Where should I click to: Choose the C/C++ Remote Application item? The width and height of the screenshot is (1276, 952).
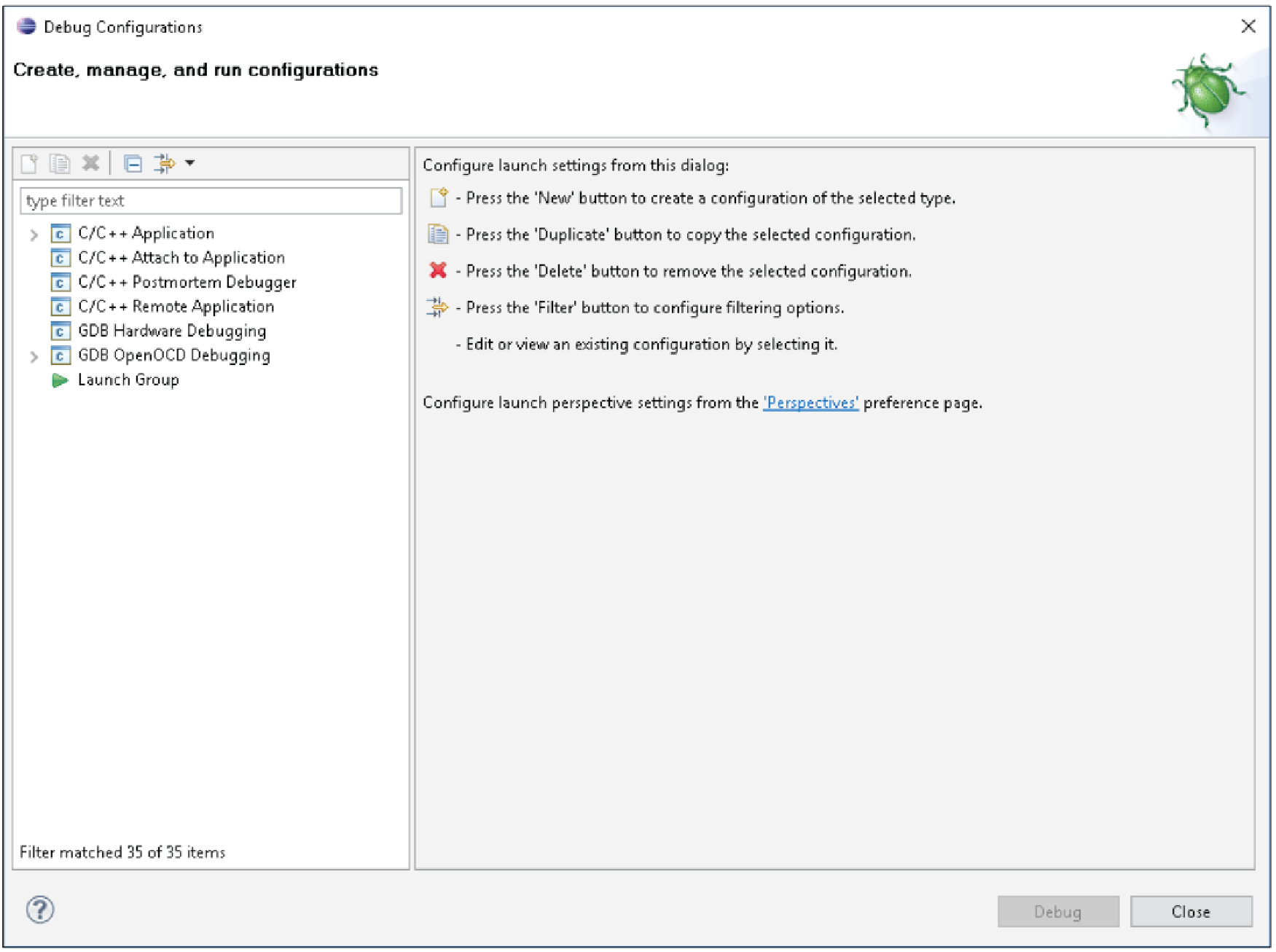click(x=176, y=307)
